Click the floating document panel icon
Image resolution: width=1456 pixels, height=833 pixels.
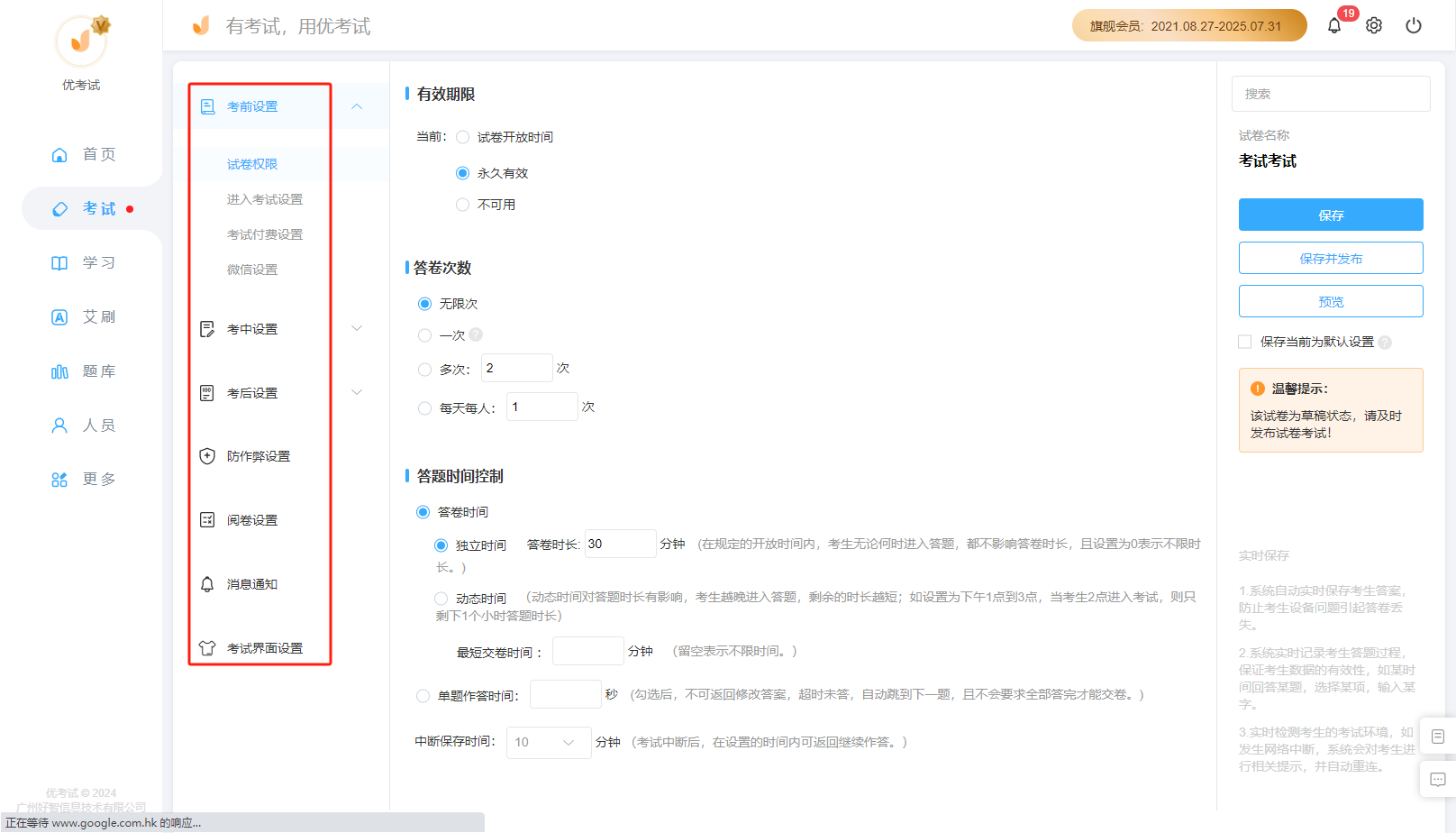pyautogui.click(x=1438, y=737)
